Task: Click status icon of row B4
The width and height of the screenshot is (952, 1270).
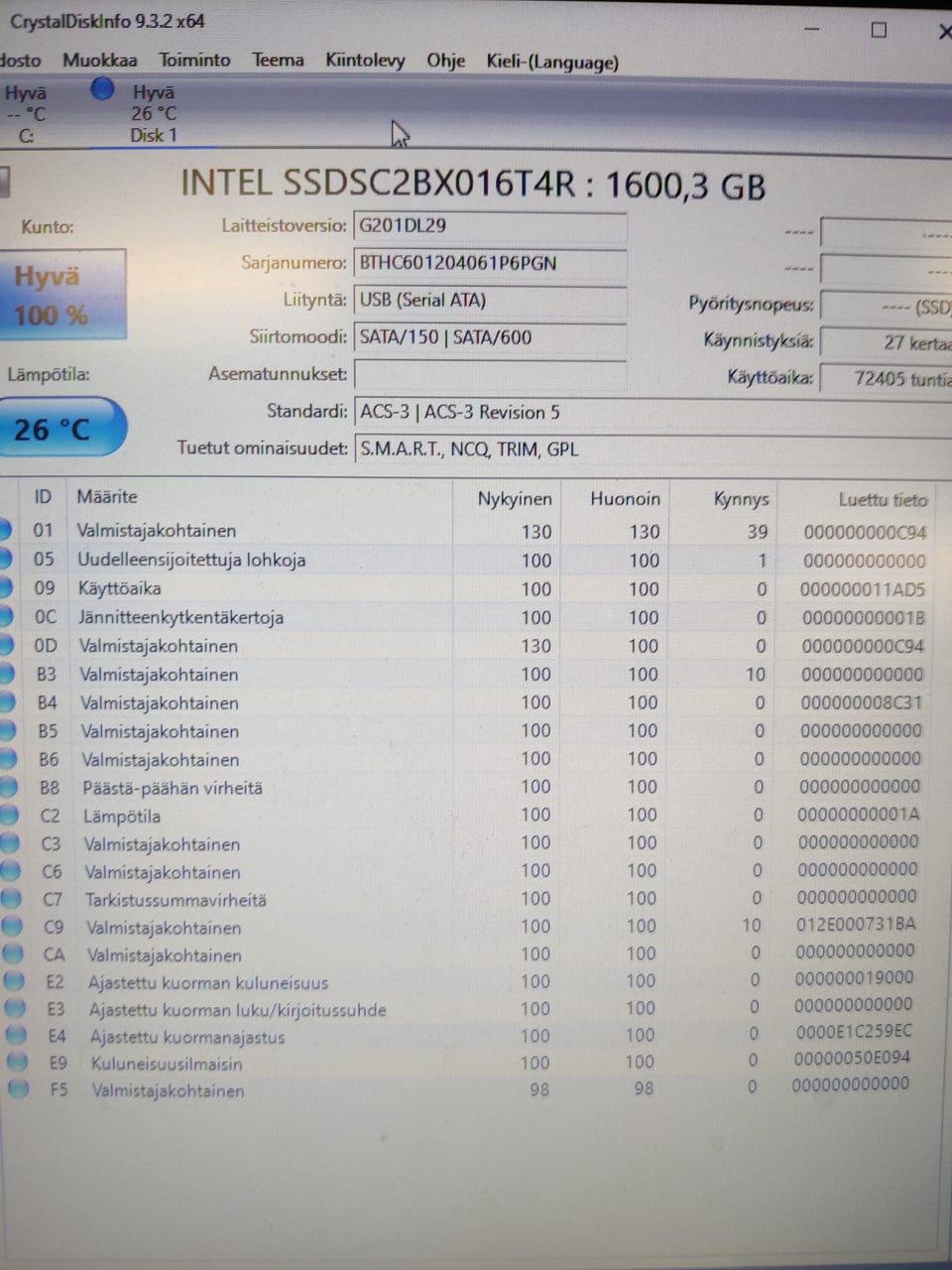Action: [6, 702]
